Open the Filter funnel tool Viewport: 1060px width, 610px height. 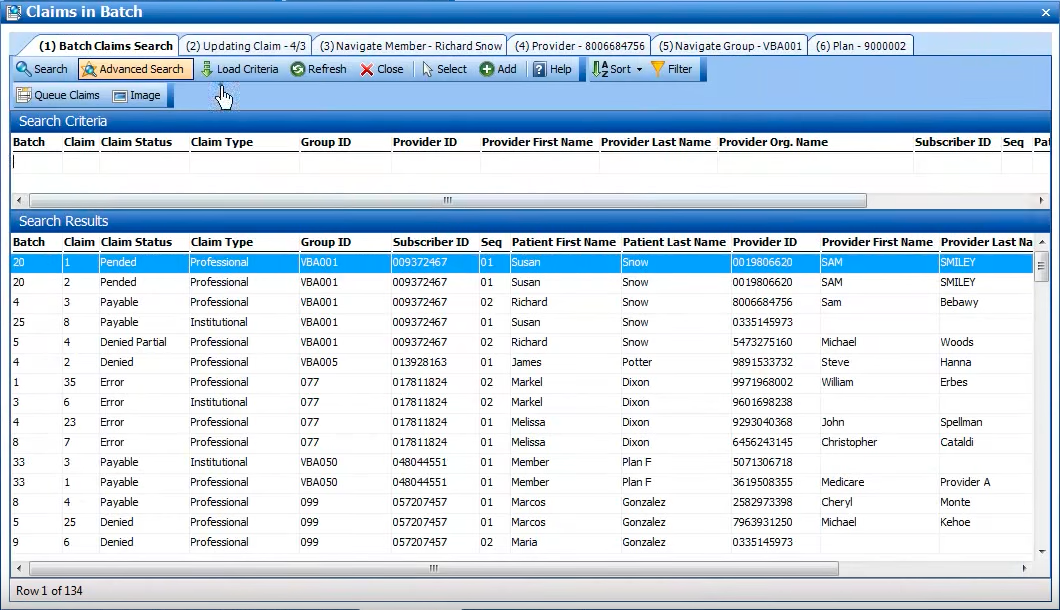[658, 69]
